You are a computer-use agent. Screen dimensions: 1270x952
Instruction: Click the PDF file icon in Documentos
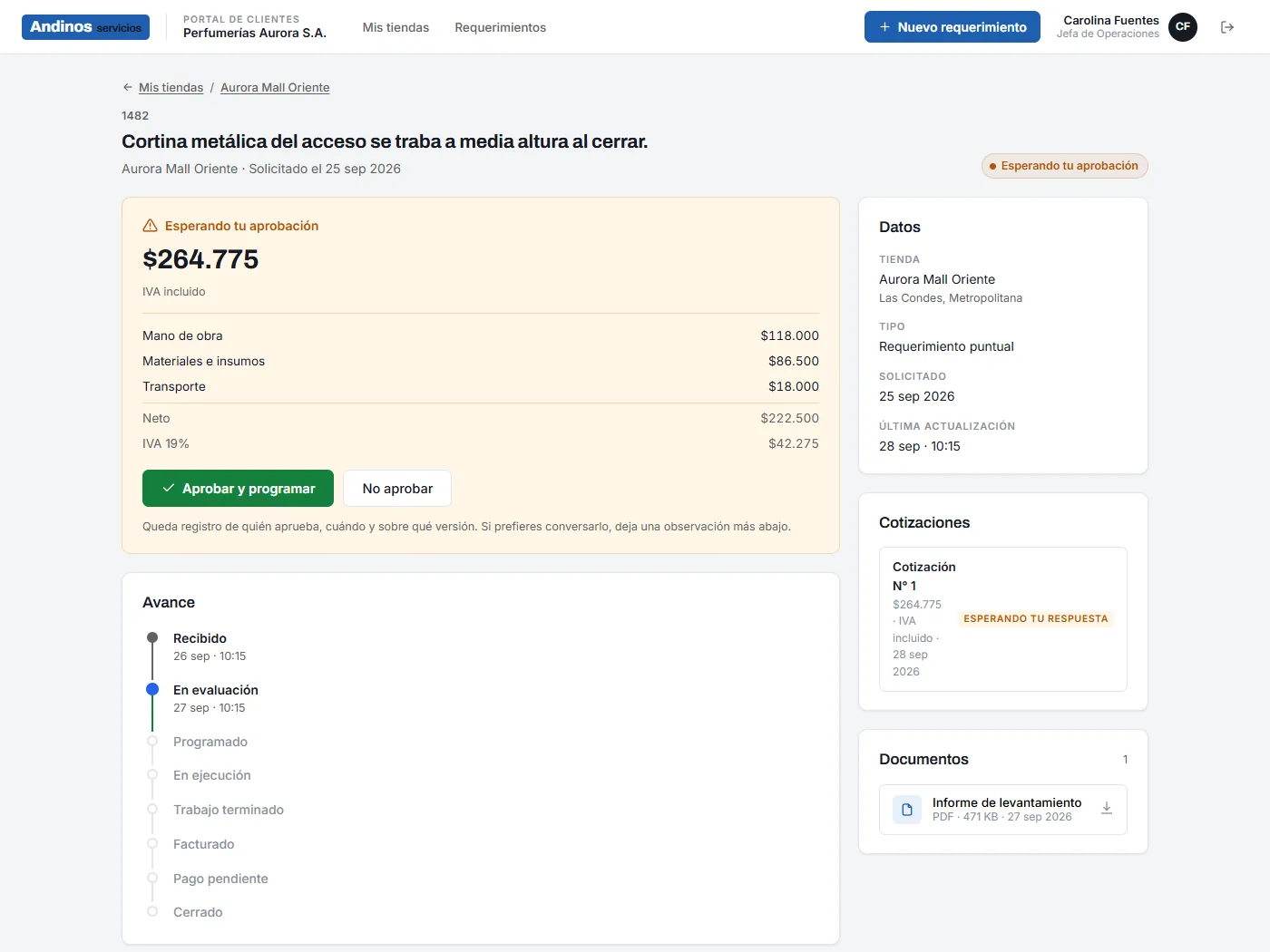click(x=907, y=810)
